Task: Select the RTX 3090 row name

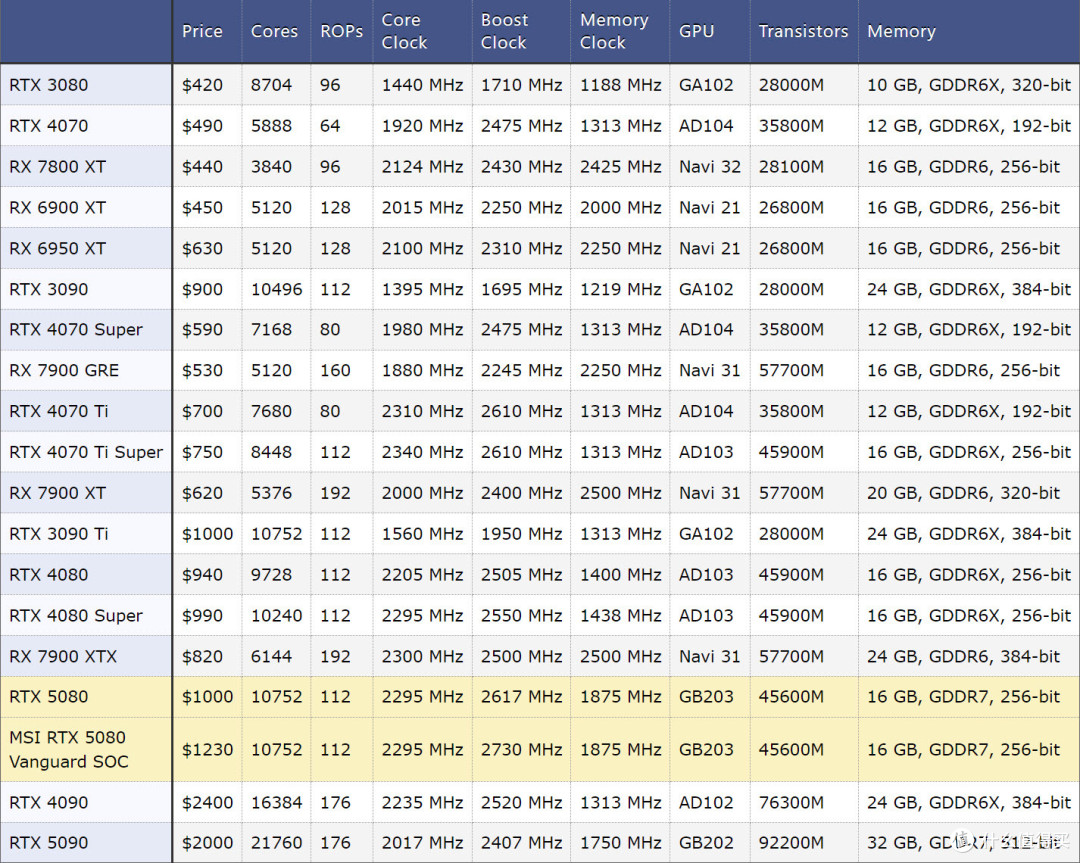Action: (48, 289)
